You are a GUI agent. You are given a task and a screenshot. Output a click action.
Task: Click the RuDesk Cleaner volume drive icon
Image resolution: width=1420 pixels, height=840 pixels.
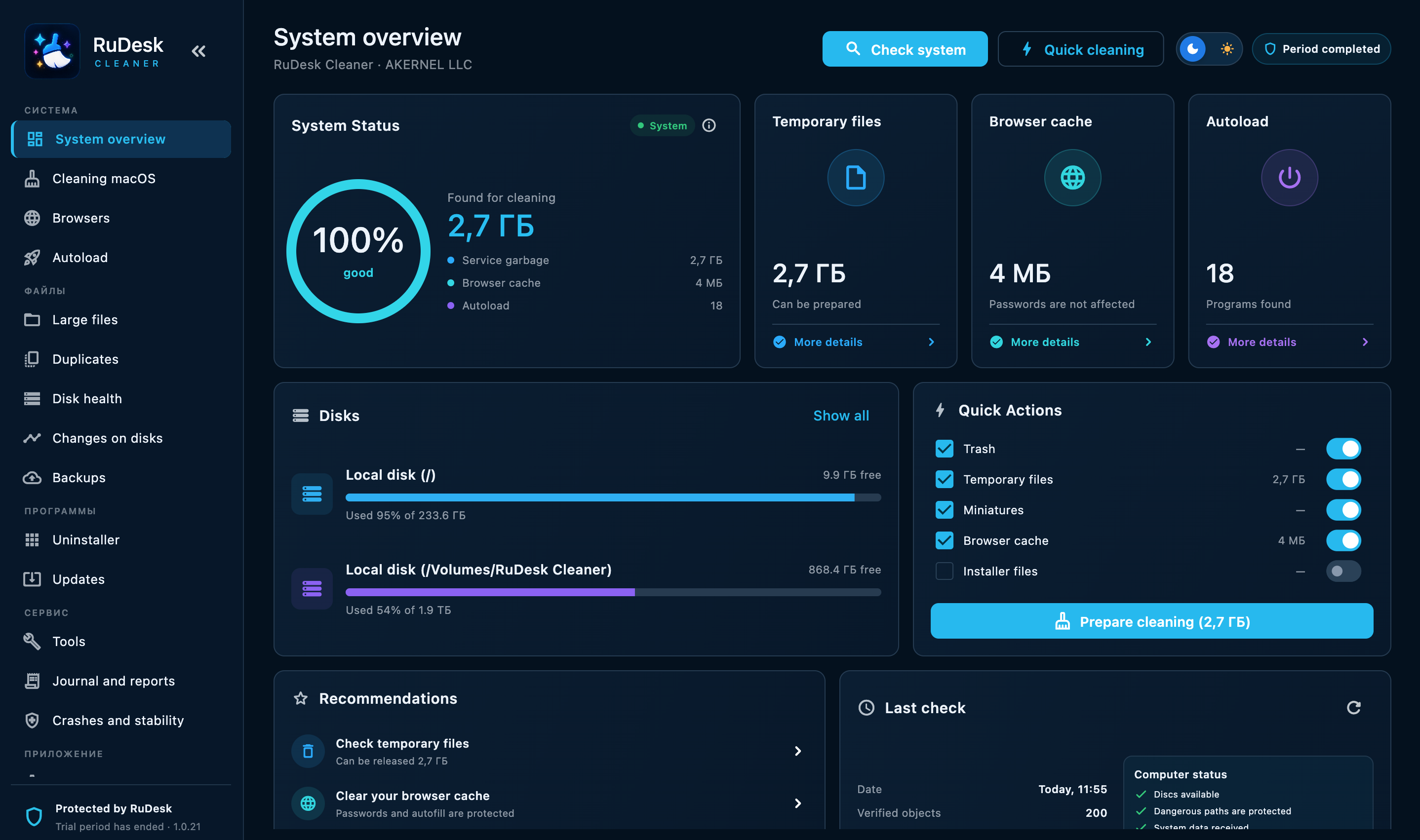[312, 589]
